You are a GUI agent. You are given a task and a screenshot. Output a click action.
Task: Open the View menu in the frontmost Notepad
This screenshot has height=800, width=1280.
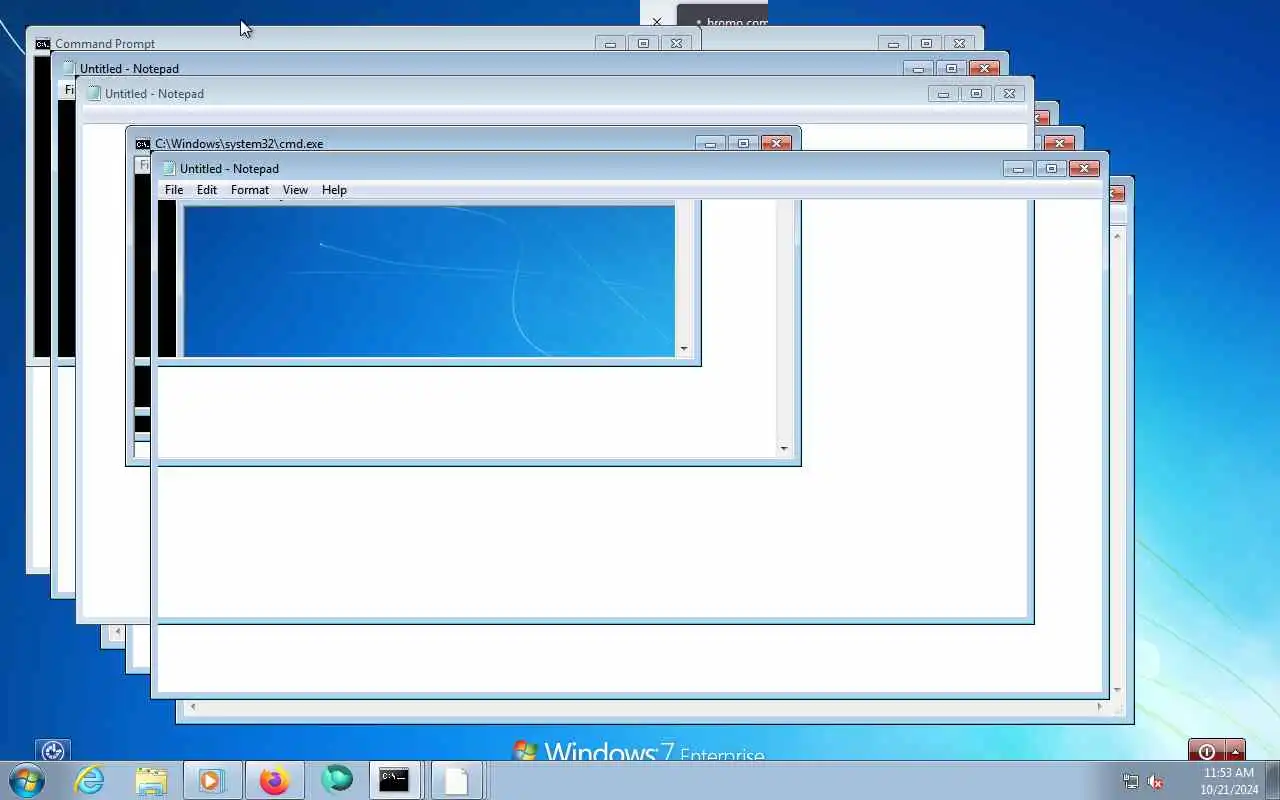point(295,190)
